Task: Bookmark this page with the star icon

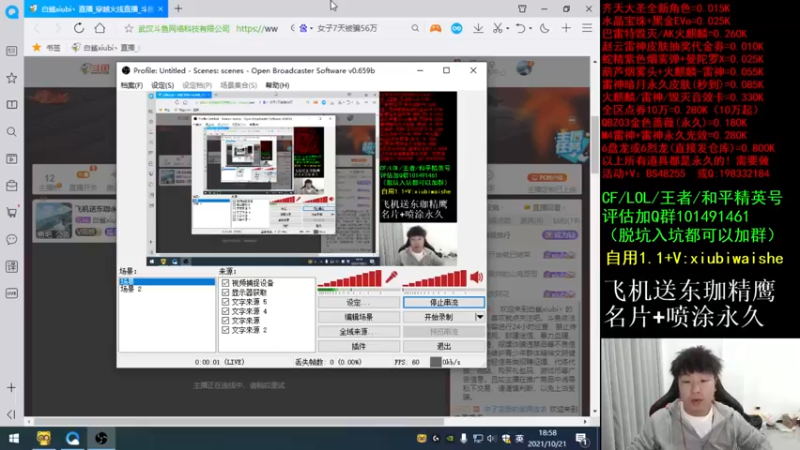Action: [129, 29]
